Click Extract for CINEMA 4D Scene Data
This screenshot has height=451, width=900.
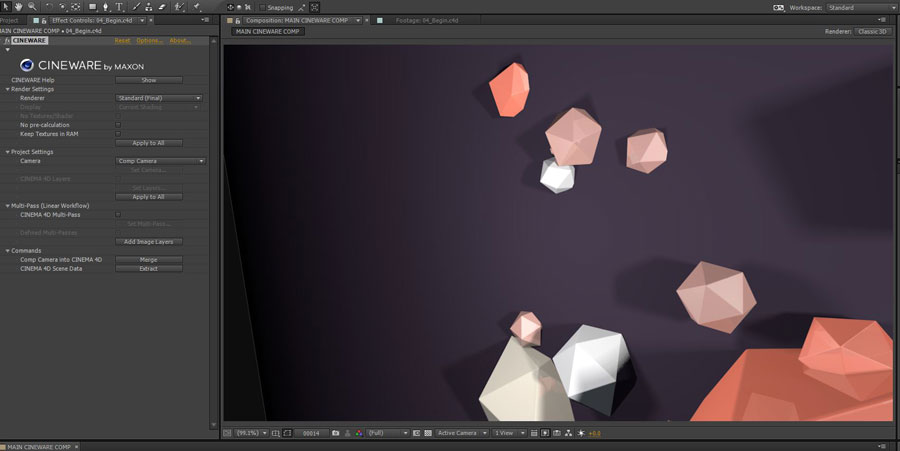point(149,269)
